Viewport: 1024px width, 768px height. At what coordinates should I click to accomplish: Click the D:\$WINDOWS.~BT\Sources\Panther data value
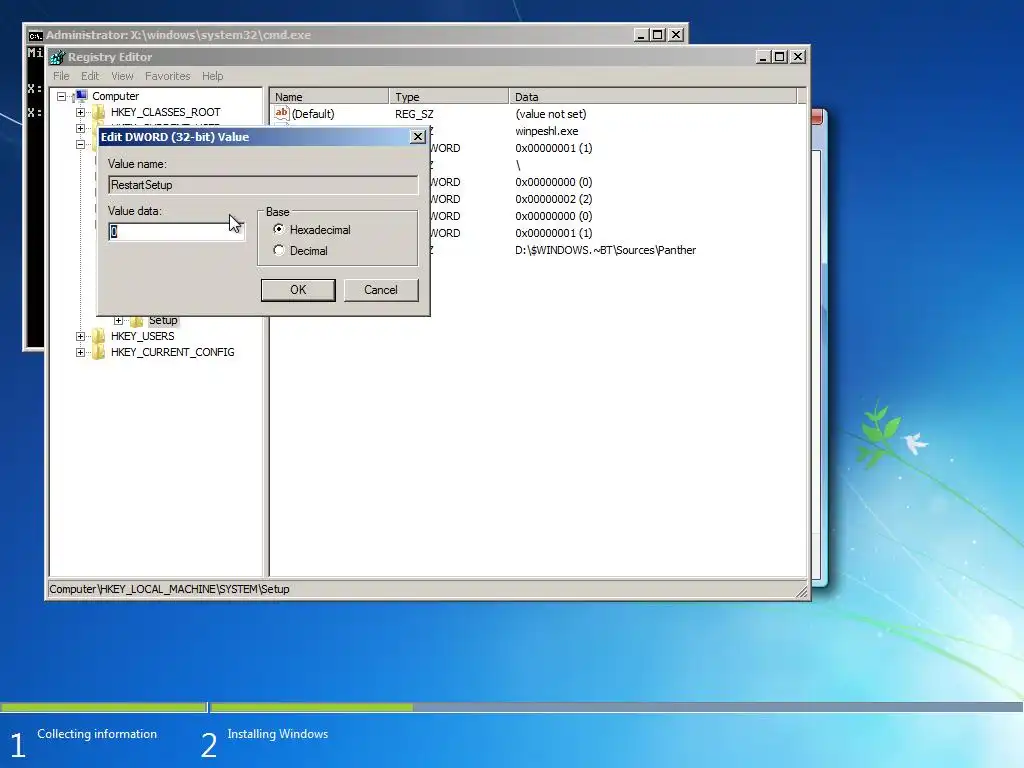[605, 250]
